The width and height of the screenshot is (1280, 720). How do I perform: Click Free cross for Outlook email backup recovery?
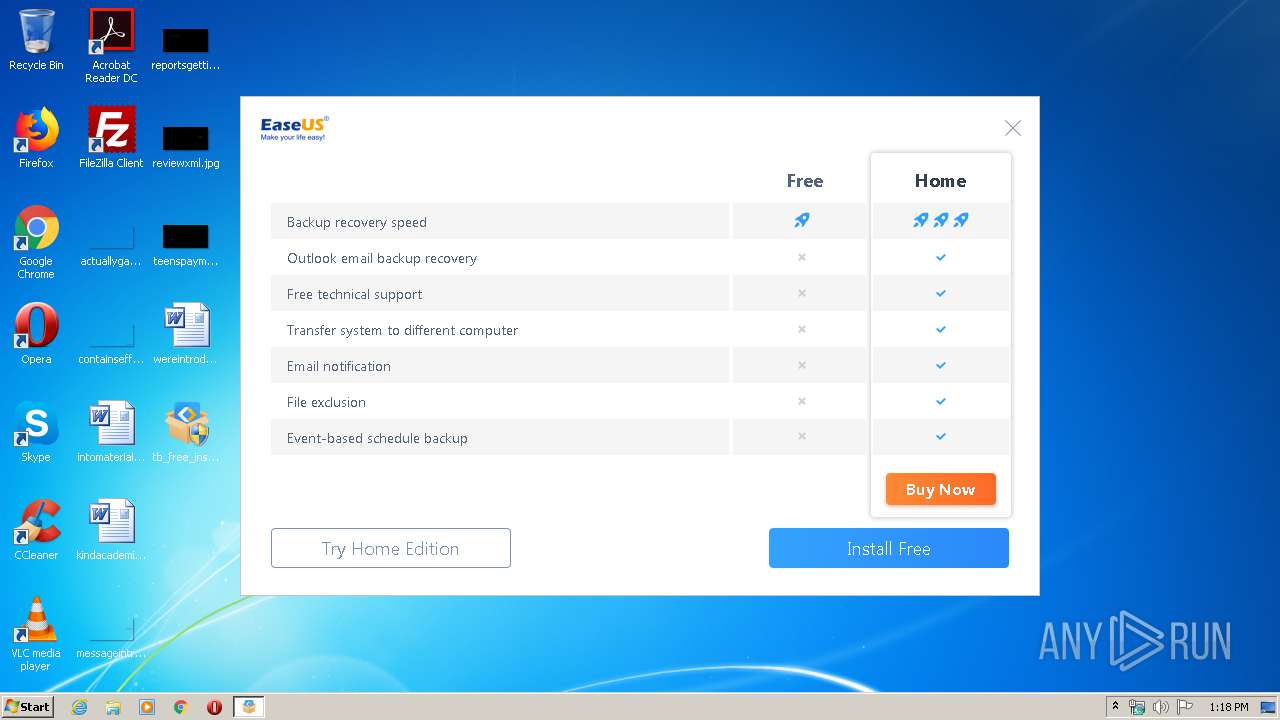click(802, 257)
